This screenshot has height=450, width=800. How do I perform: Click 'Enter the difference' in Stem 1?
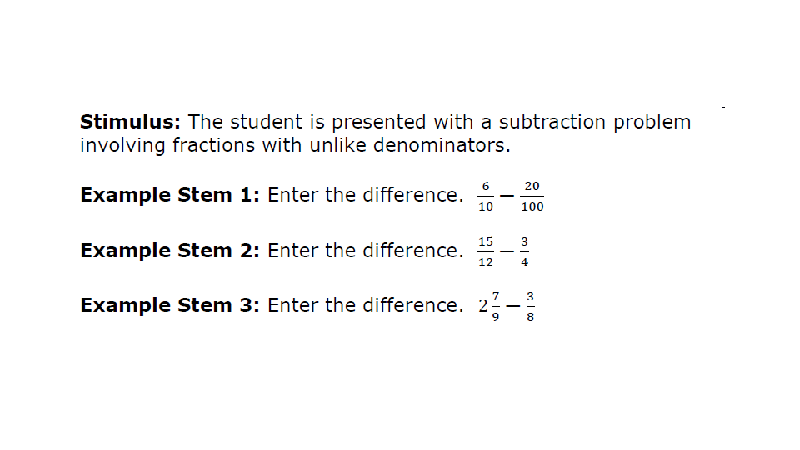click(x=365, y=195)
